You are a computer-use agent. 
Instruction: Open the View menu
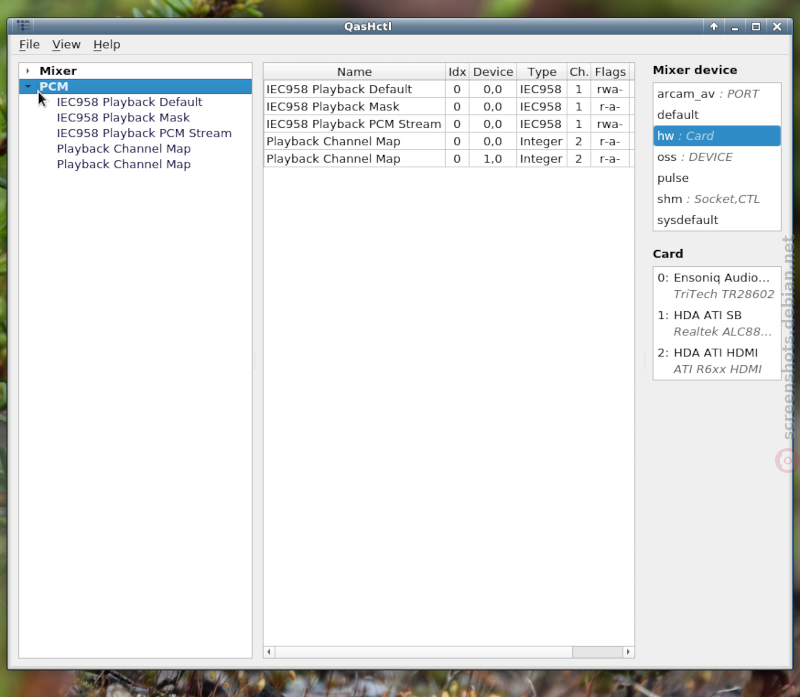coord(66,44)
